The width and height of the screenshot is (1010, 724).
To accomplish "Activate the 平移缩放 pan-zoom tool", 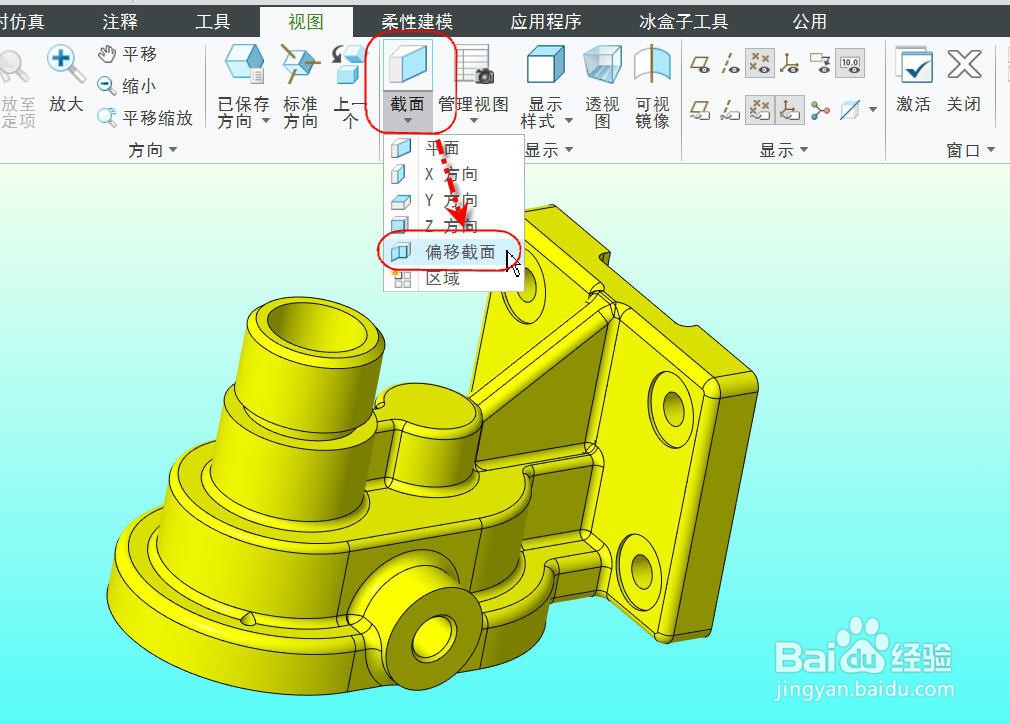I will tap(145, 118).
